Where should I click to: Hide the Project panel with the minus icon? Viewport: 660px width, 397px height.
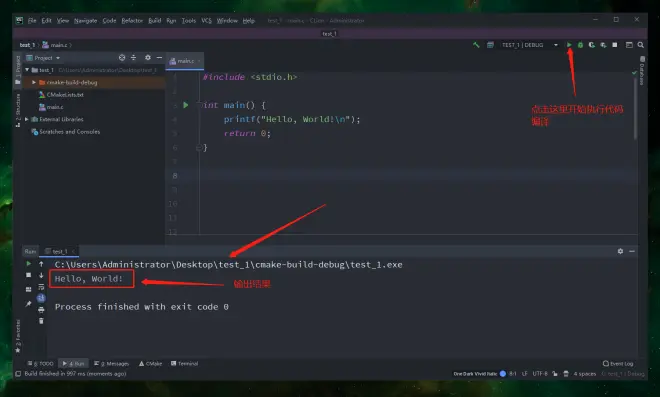(x=159, y=58)
